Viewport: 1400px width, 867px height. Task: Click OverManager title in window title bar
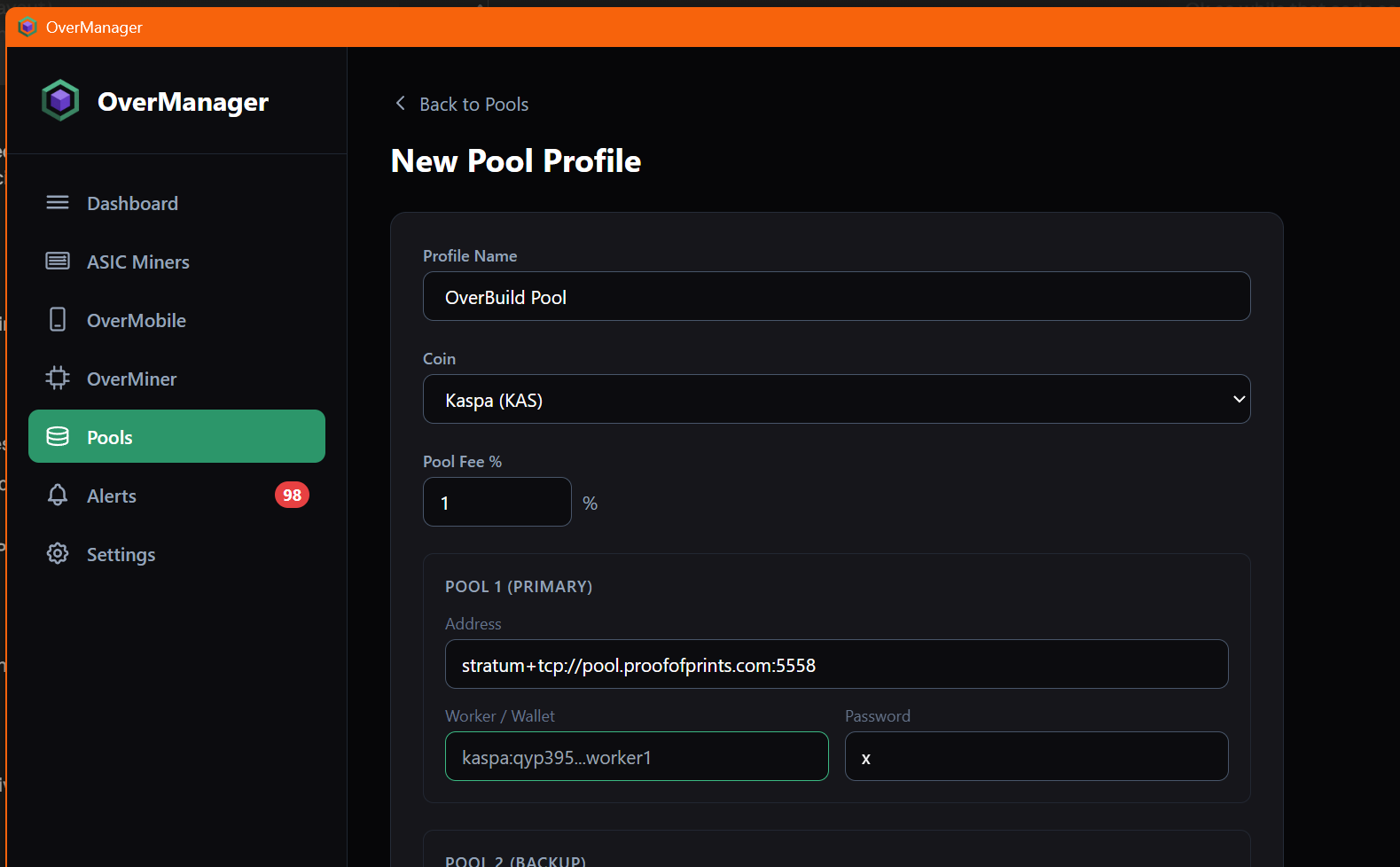(94, 27)
